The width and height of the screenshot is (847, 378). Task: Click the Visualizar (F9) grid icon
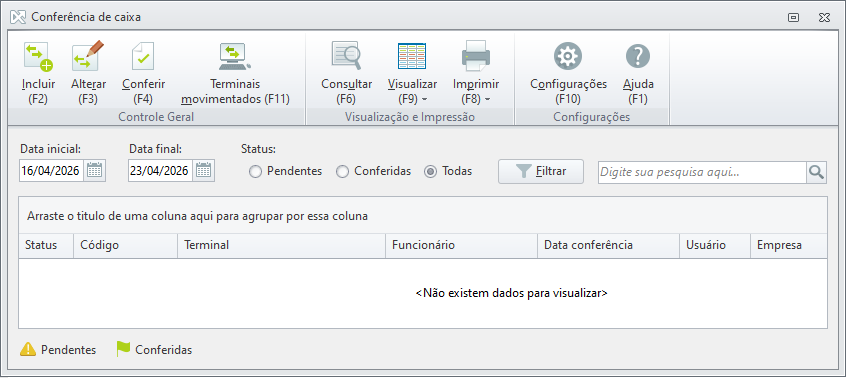(x=412, y=56)
